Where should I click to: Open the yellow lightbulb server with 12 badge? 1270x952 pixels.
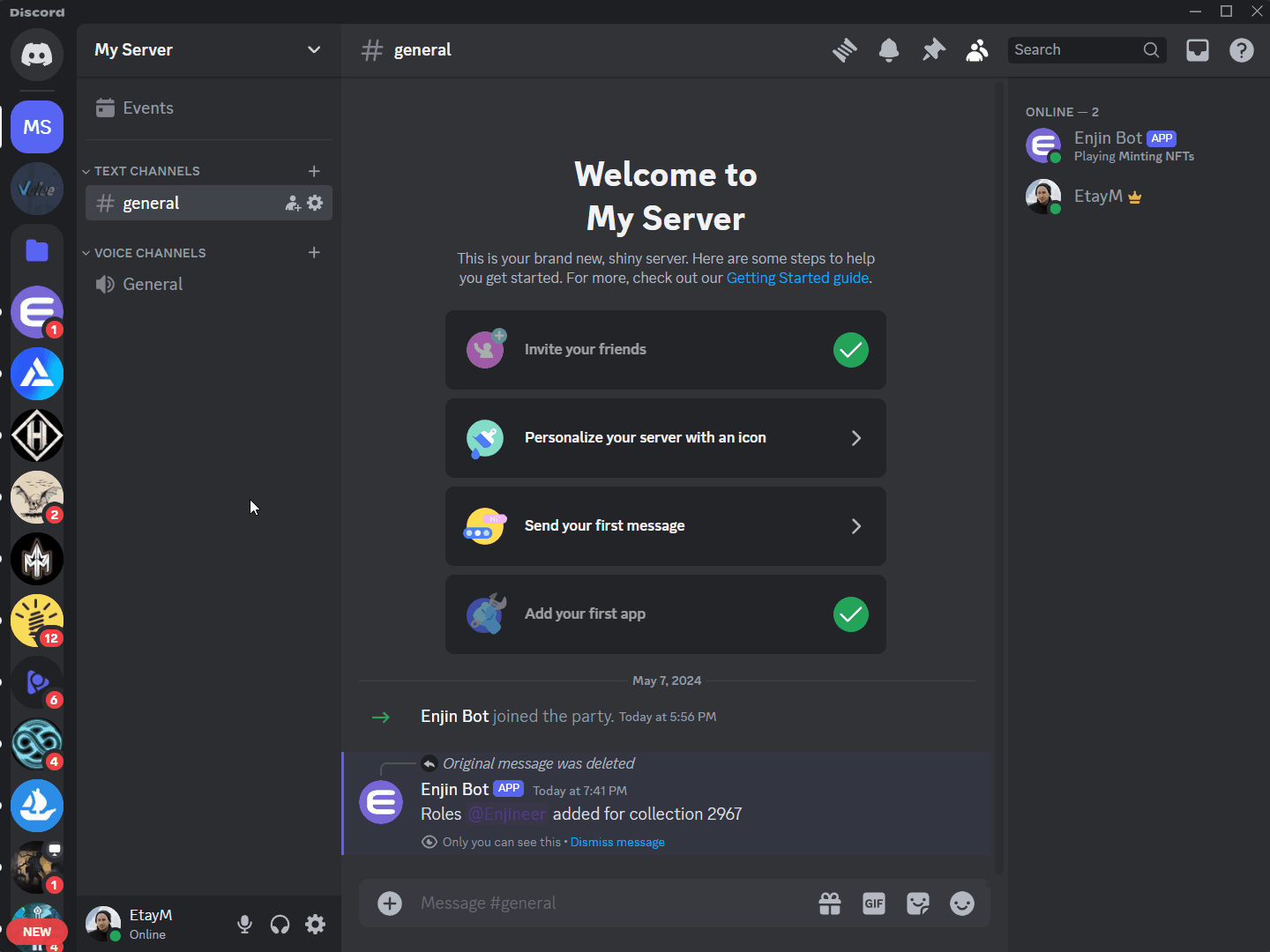(x=37, y=621)
